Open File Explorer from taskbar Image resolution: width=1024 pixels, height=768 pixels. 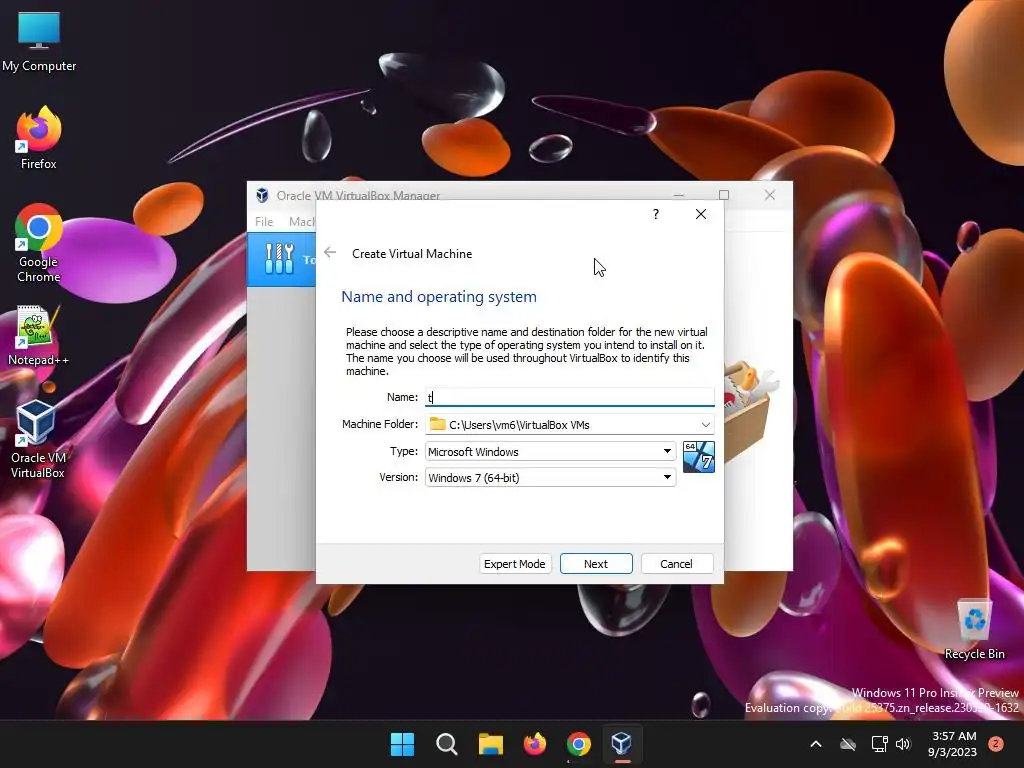tap(490, 744)
